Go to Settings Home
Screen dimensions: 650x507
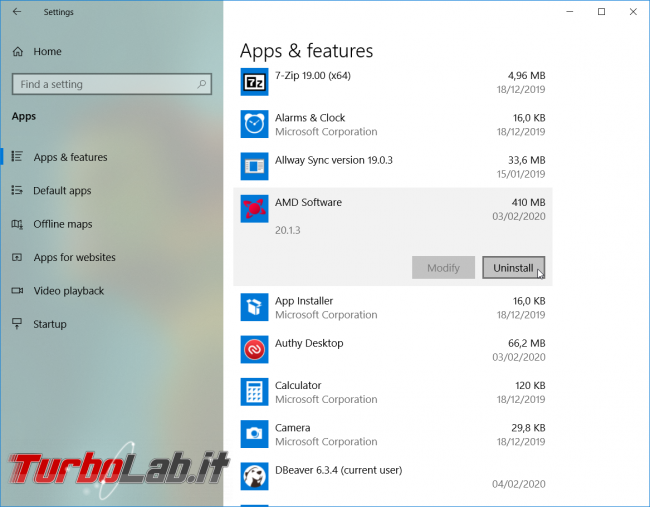[47, 51]
